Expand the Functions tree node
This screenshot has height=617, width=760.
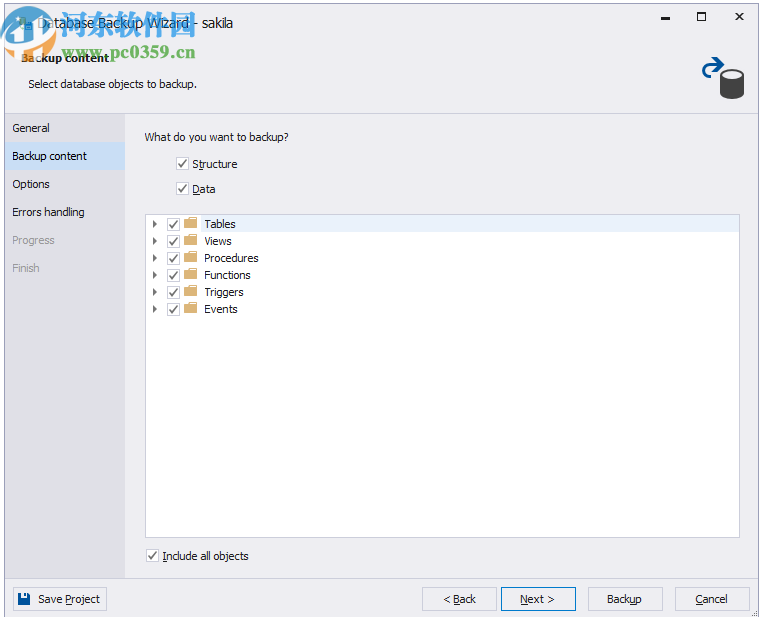(x=155, y=275)
